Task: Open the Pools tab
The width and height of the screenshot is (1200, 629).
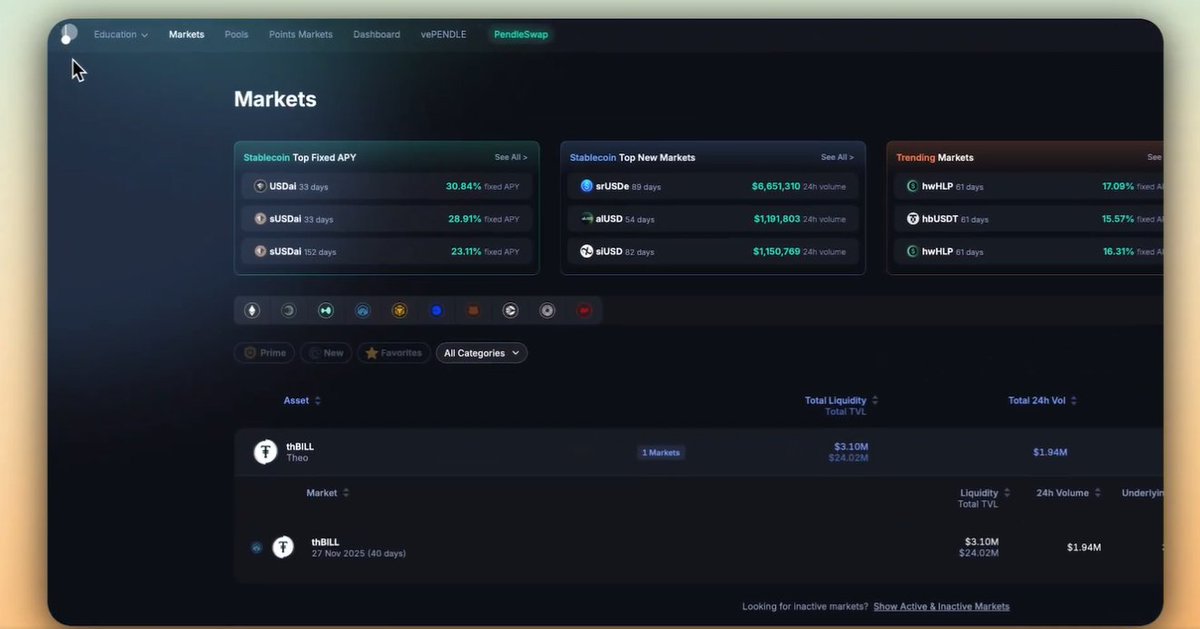Action: [236, 34]
